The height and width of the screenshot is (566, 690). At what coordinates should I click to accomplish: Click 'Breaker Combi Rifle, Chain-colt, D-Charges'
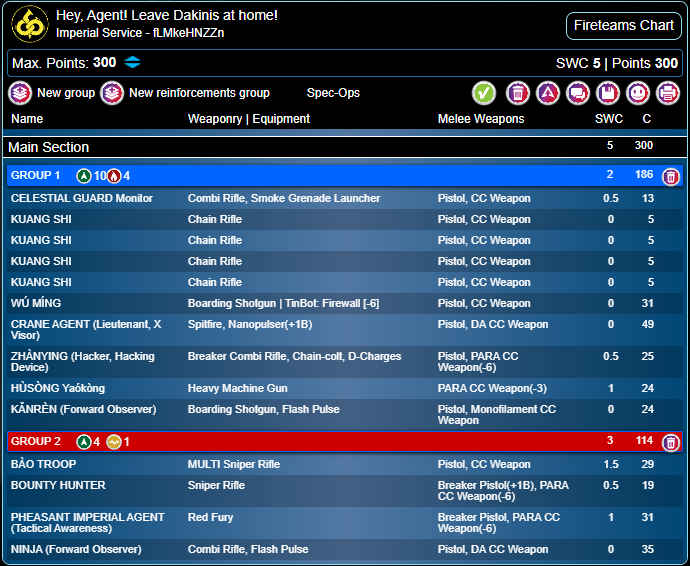click(294, 357)
